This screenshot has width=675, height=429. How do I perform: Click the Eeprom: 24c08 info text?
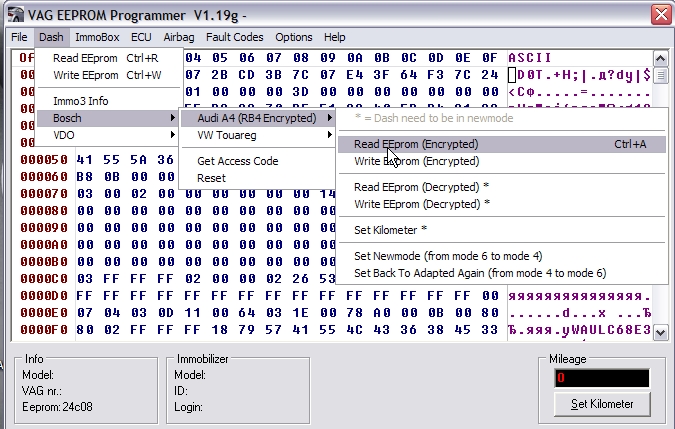[x=57, y=407]
